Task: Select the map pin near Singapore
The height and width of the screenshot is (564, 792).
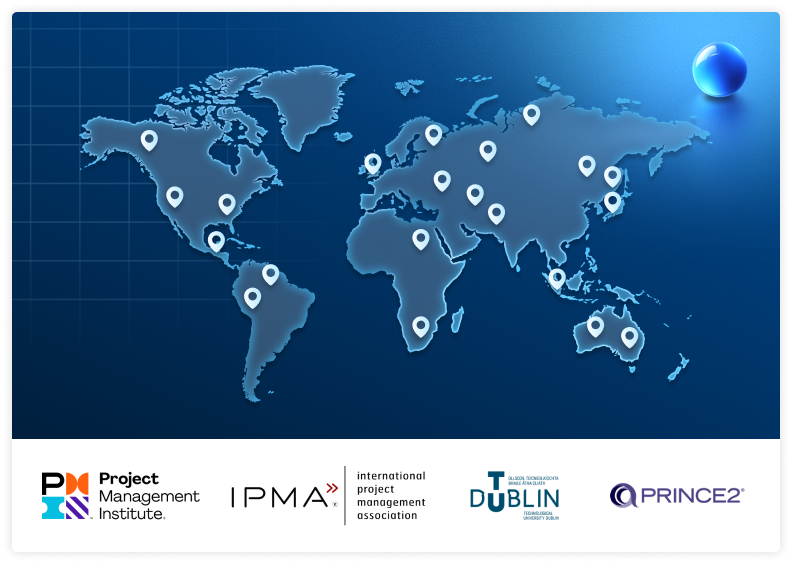Action: point(557,279)
